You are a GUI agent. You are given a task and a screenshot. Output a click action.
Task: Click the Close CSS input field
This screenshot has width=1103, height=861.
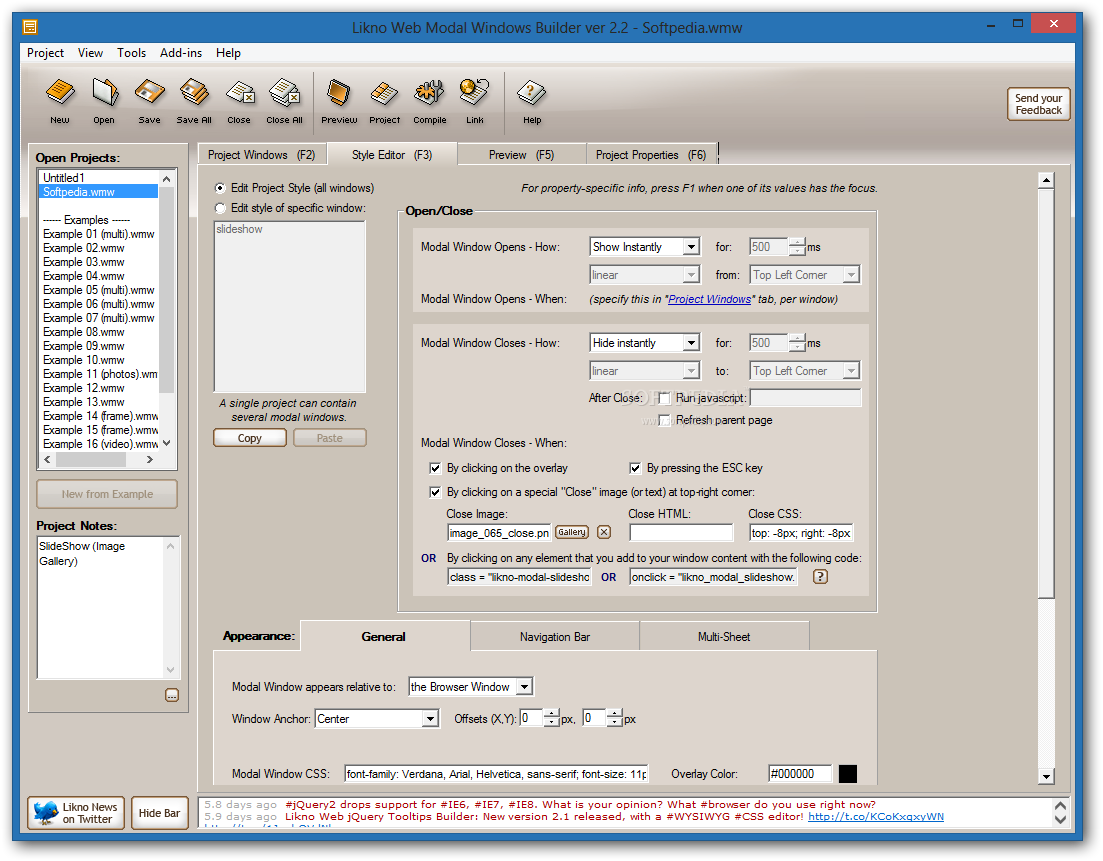pos(801,532)
